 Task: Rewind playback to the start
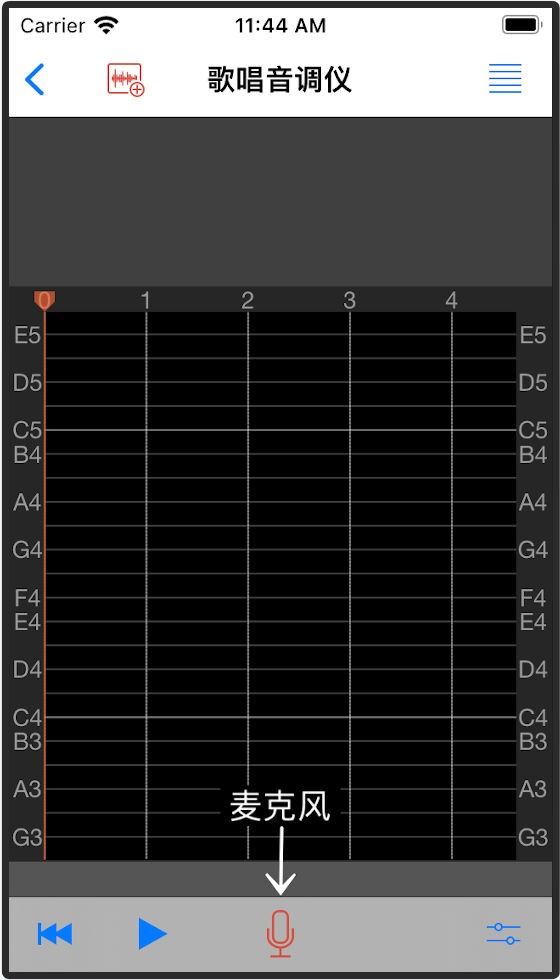pyautogui.click(x=55, y=934)
